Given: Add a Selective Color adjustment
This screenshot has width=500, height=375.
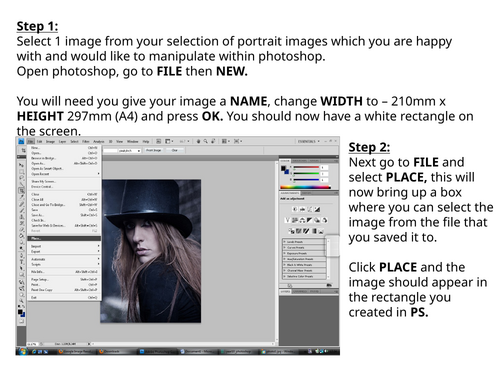Looking at the screenshot, I should [x=321, y=231].
